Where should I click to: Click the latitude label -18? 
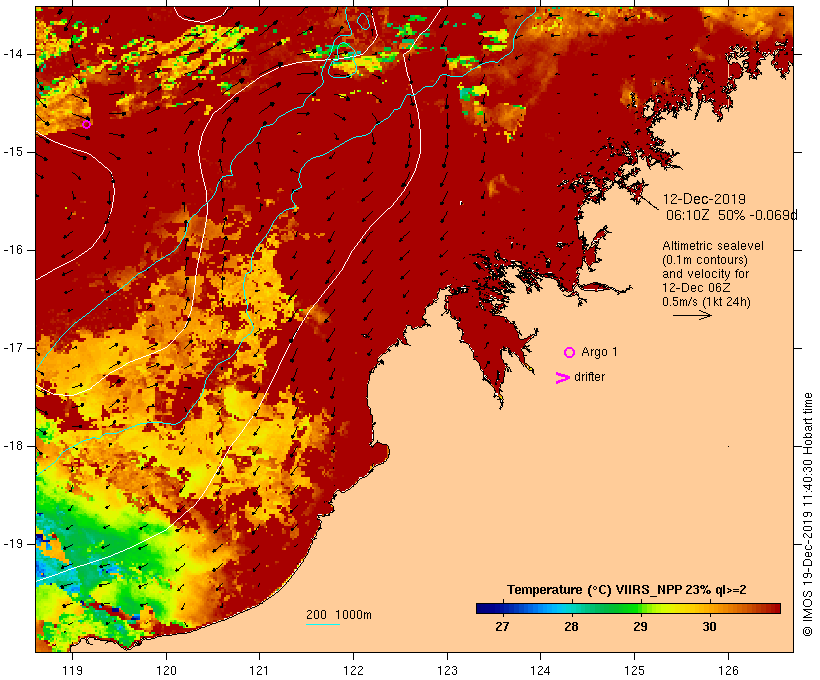13,446
